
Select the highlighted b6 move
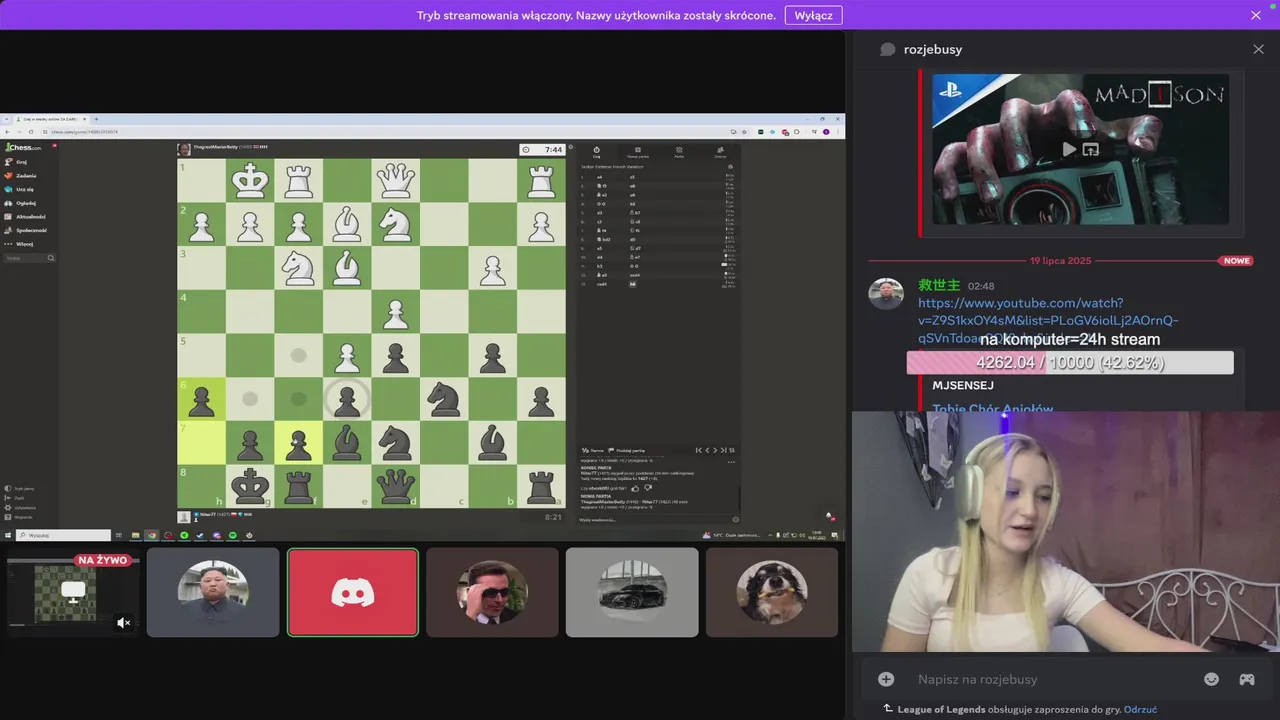point(633,284)
